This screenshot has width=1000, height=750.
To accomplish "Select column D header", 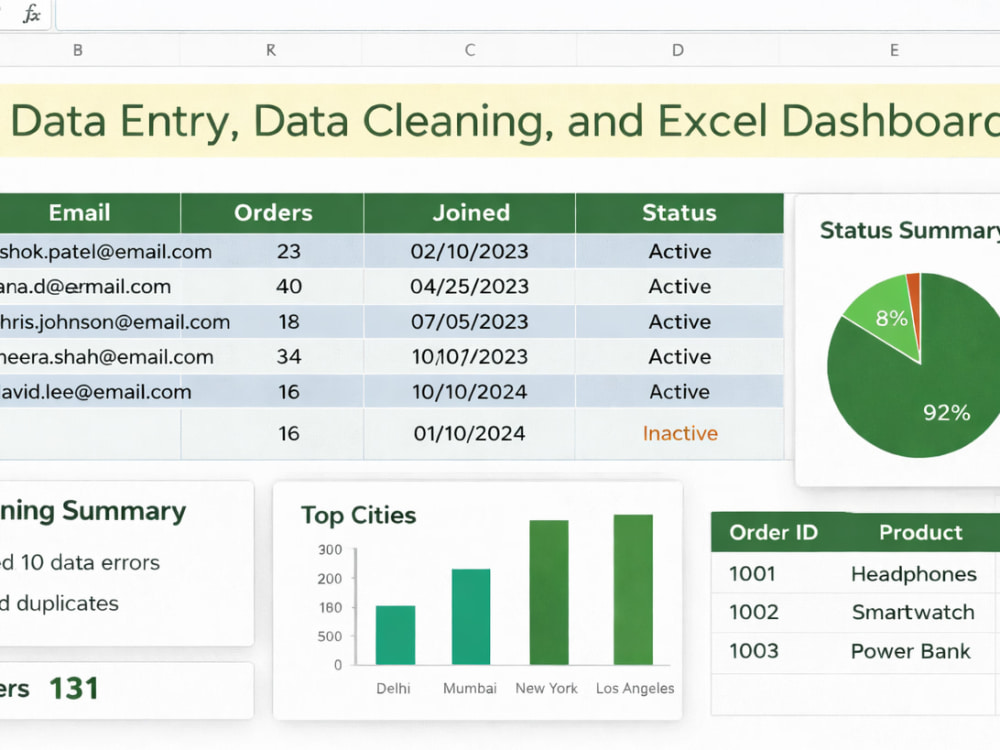I will click(x=678, y=50).
